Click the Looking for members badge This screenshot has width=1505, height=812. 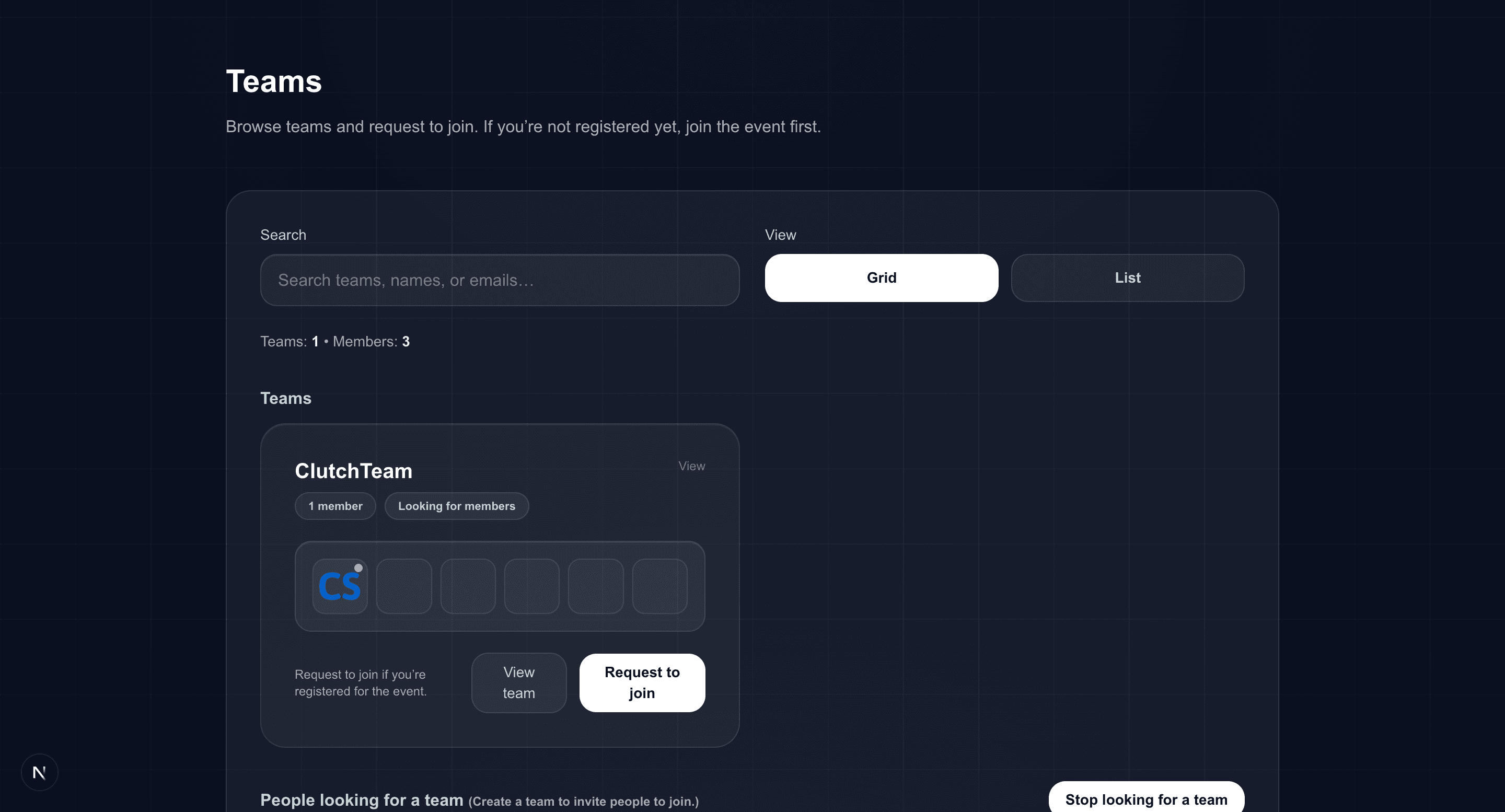point(456,506)
